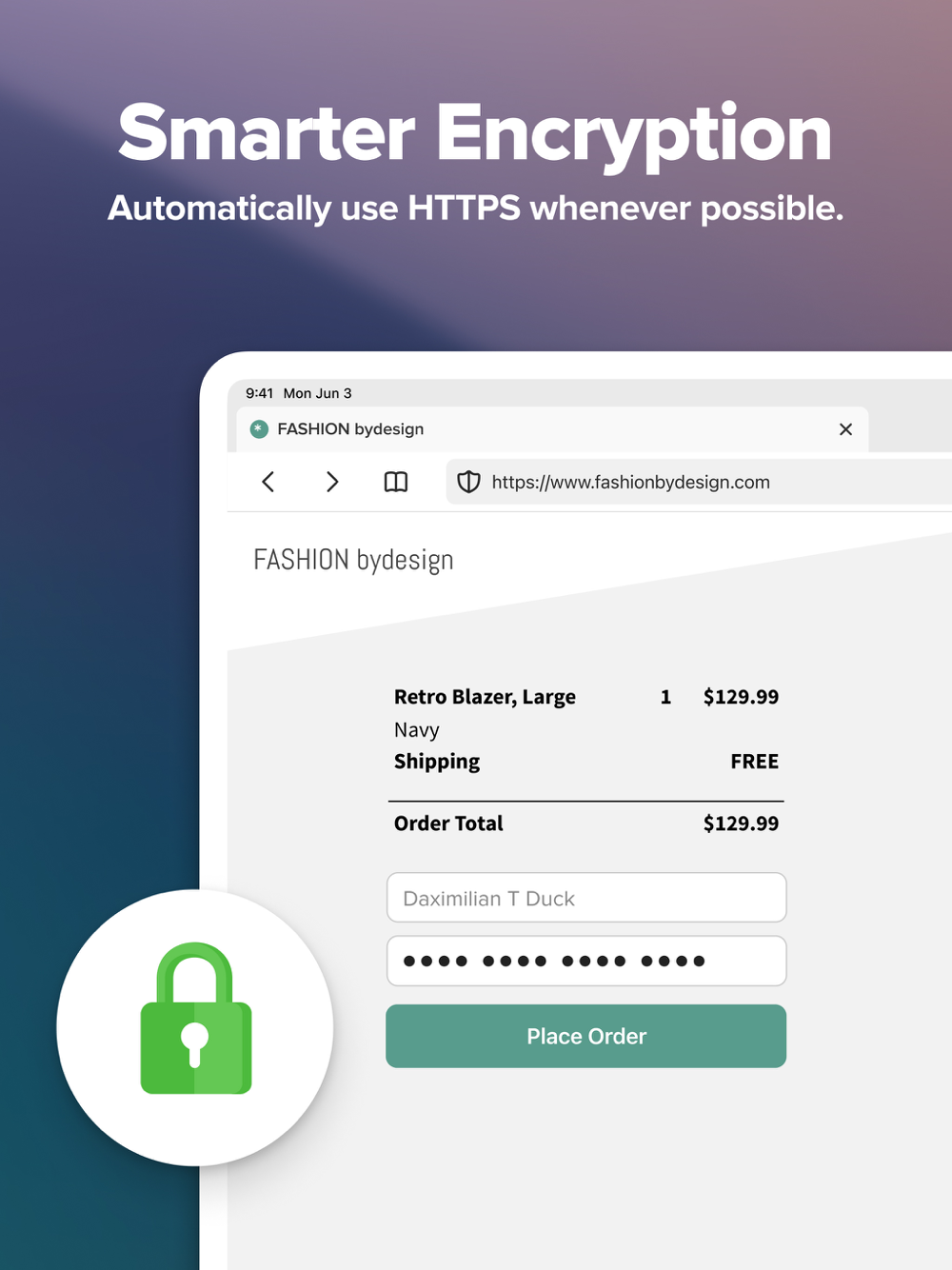Click the Navy color label
952x1270 pixels.
pyautogui.click(x=417, y=730)
